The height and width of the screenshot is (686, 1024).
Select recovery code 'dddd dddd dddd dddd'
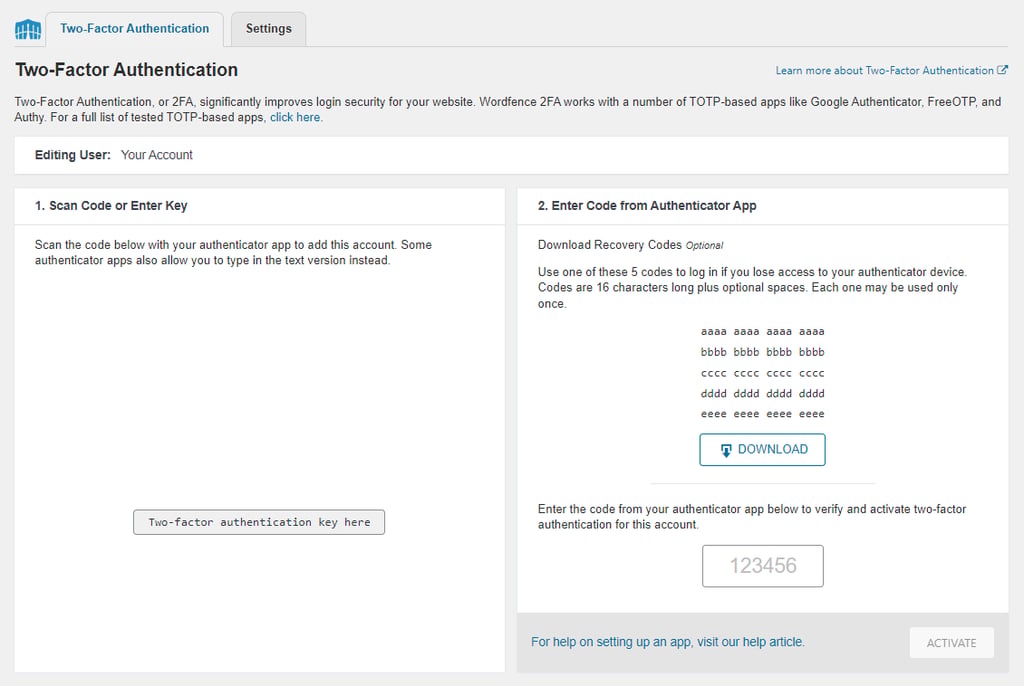point(762,394)
